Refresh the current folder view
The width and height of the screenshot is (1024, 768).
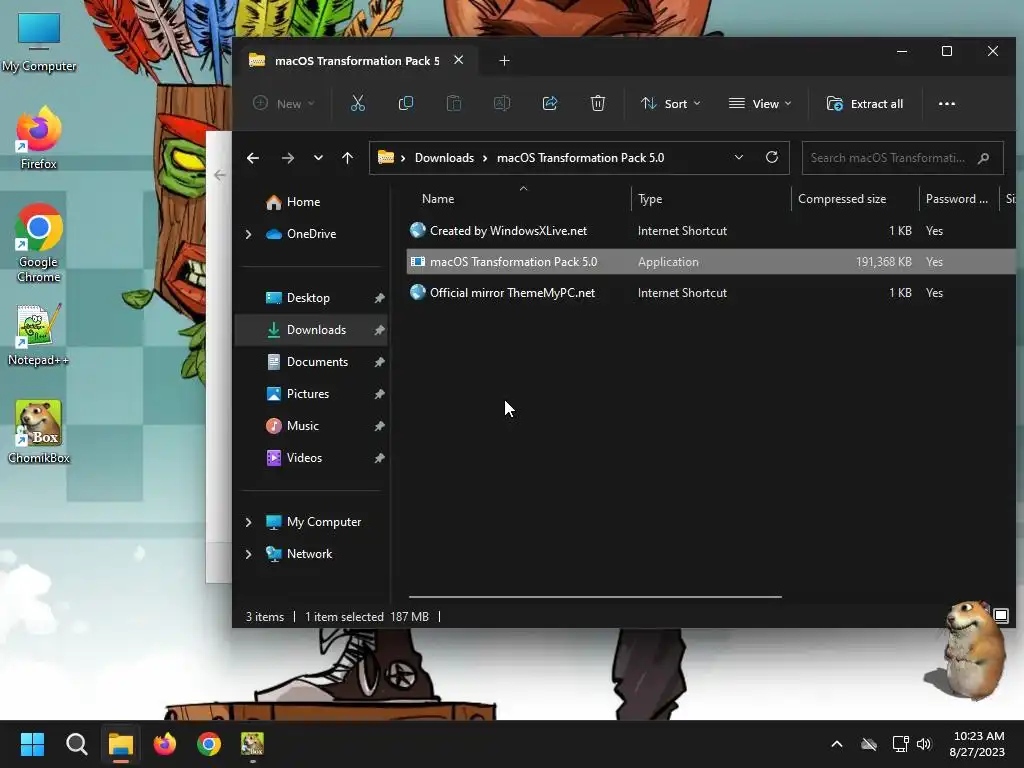(x=771, y=157)
